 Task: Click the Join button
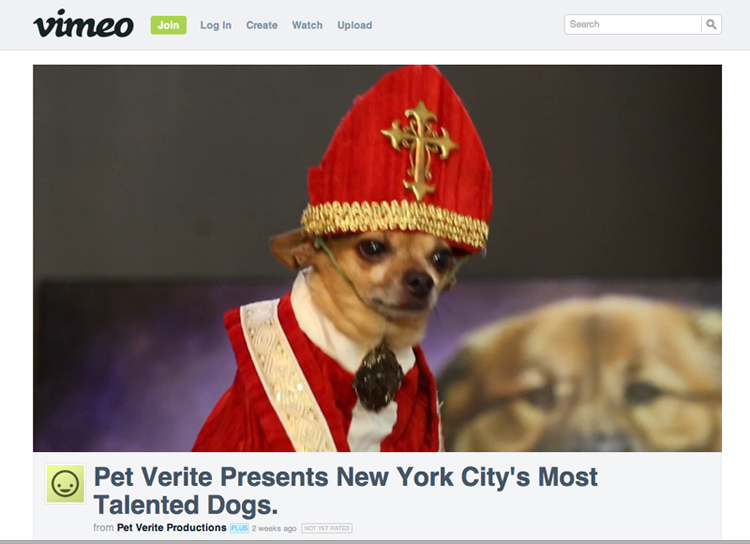[168, 25]
